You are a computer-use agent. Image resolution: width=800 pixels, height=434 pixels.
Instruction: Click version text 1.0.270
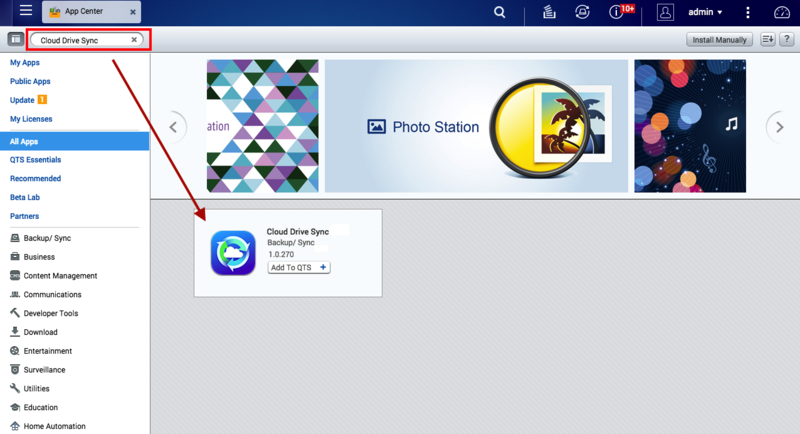(281, 254)
